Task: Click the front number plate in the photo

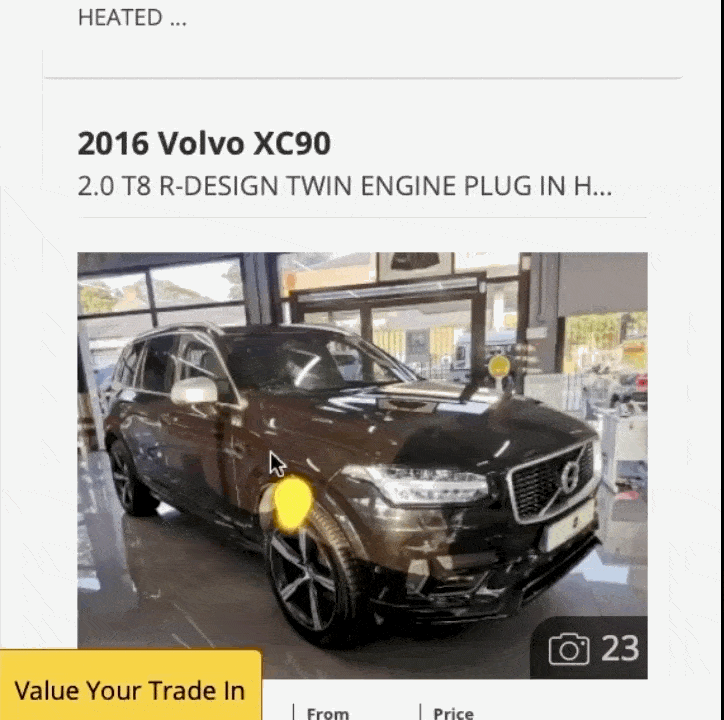Action: 571,524
